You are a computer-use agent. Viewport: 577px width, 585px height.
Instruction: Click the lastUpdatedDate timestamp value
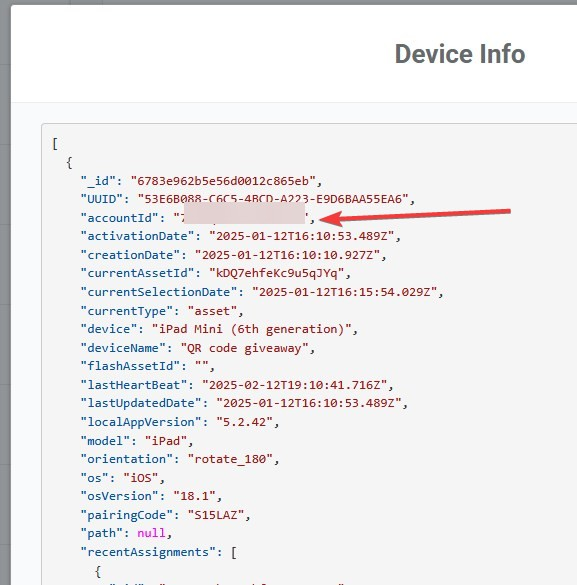(x=308, y=403)
